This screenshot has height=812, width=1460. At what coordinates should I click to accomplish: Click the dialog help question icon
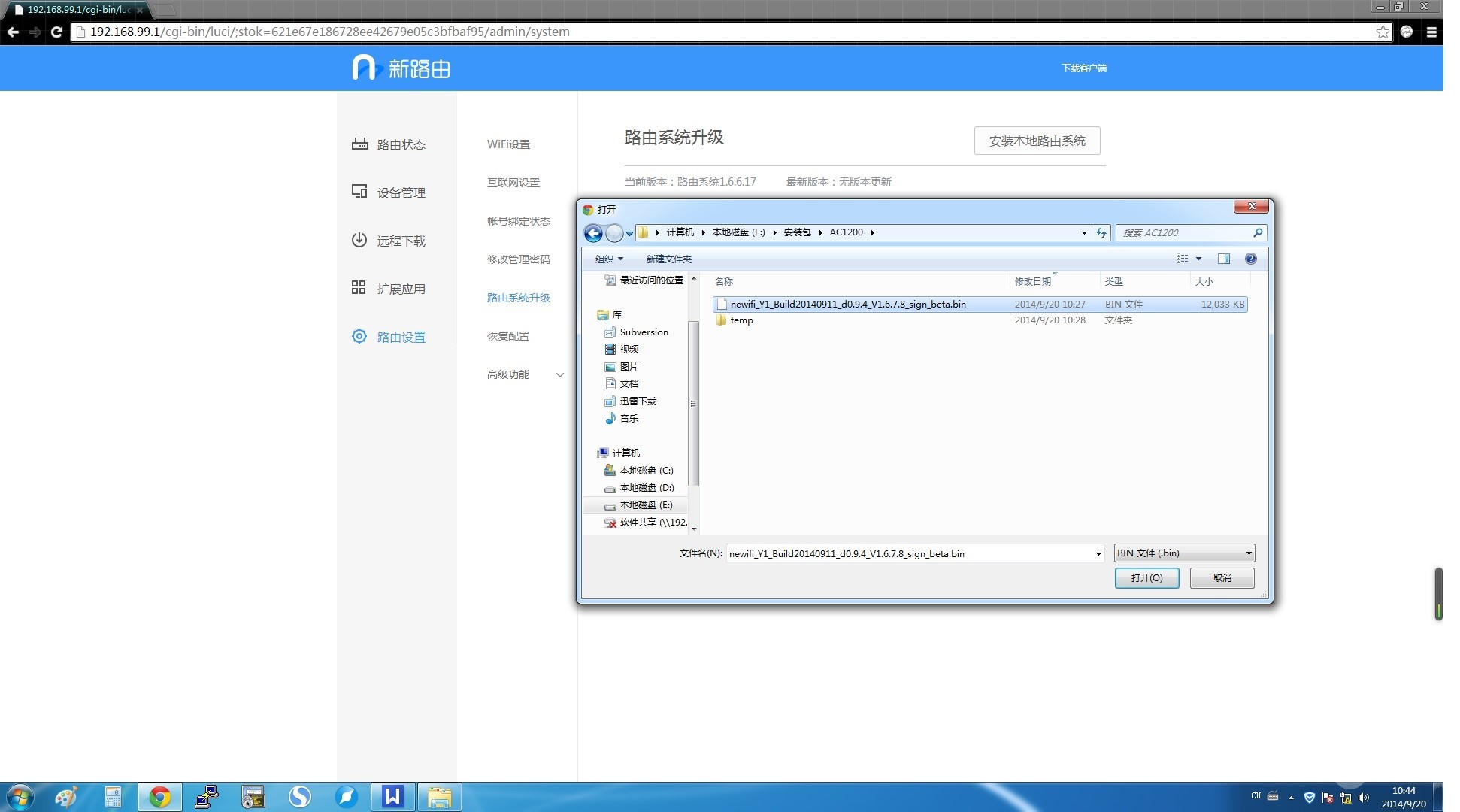pyautogui.click(x=1251, y=259)
